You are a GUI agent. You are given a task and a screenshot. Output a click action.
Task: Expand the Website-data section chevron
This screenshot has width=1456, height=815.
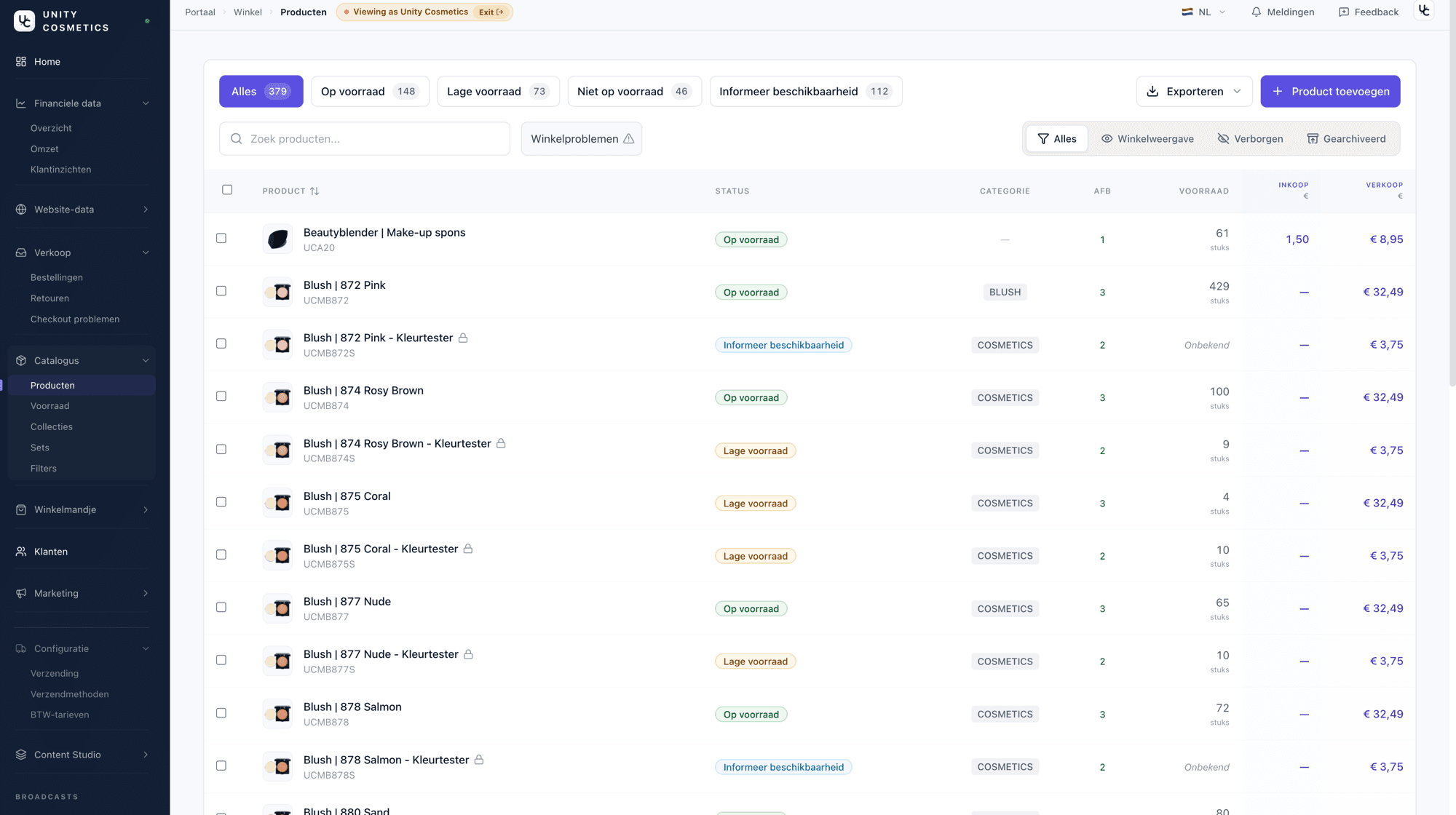[x=146, y=210]
